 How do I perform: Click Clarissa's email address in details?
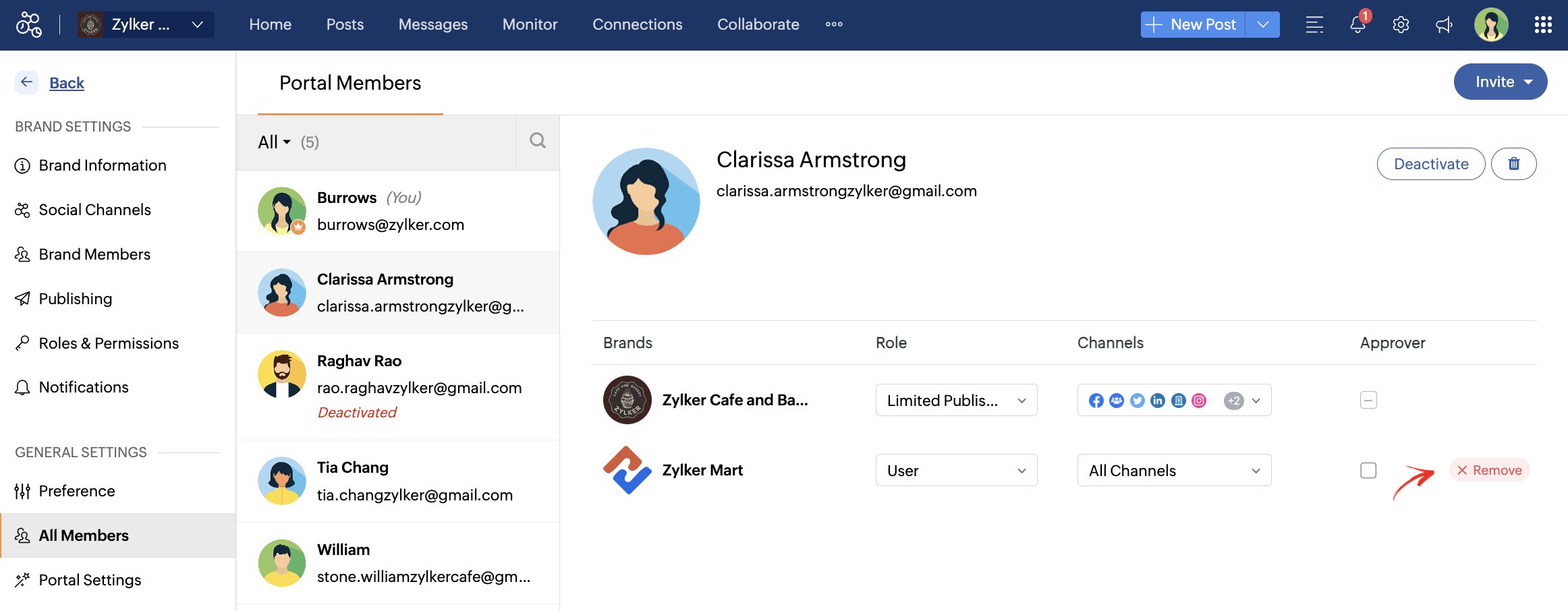click(847, 192)
